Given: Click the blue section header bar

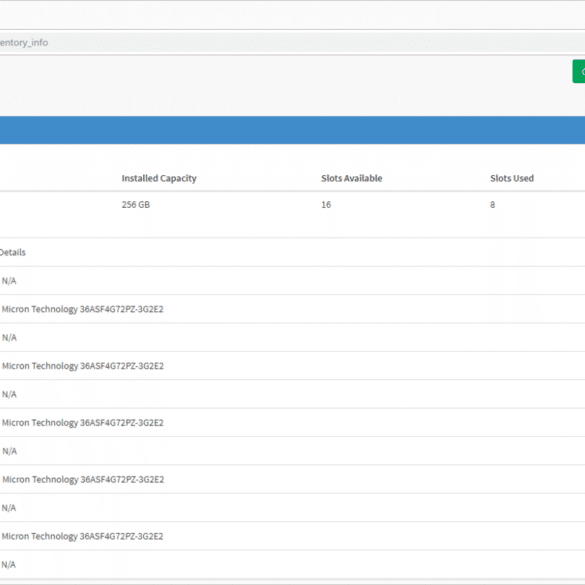Looking at the screenshot, I should click(292, 130).
